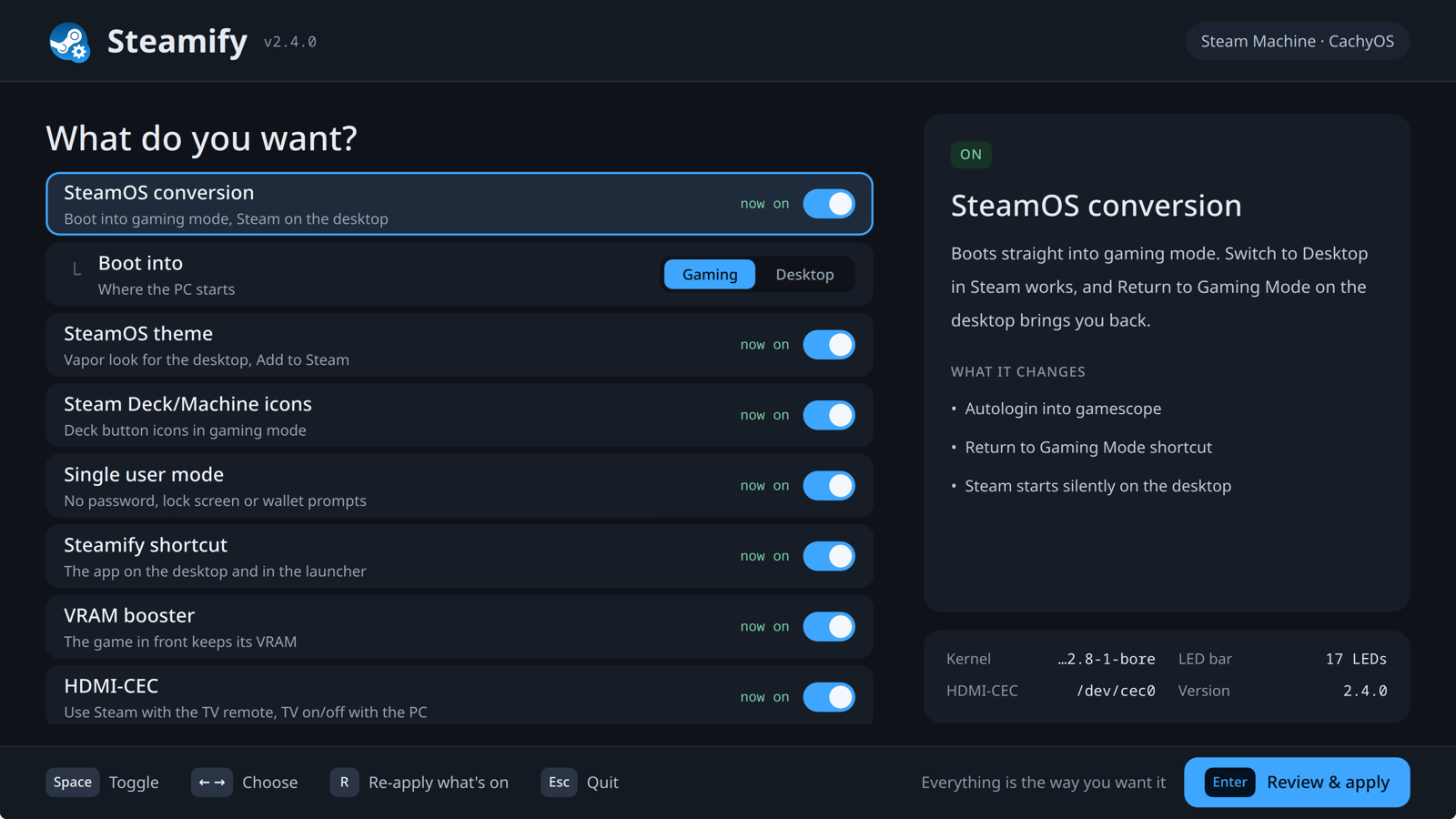Screen dimensions: 1456x819
Task: Select the VRAM booster row title
Action: (x=129, y=616)
